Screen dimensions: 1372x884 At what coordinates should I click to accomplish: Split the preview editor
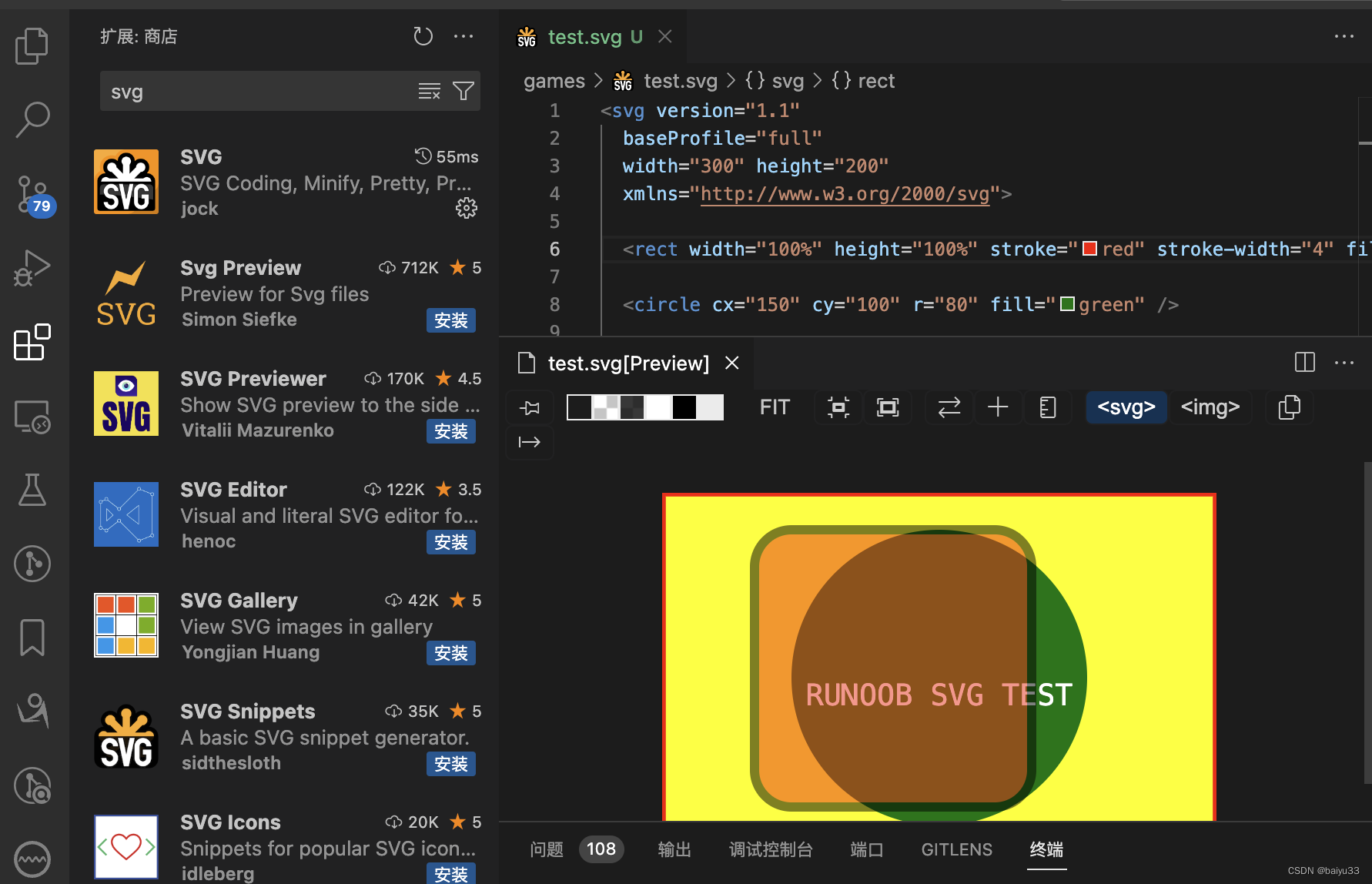[x=1305, y=362]
